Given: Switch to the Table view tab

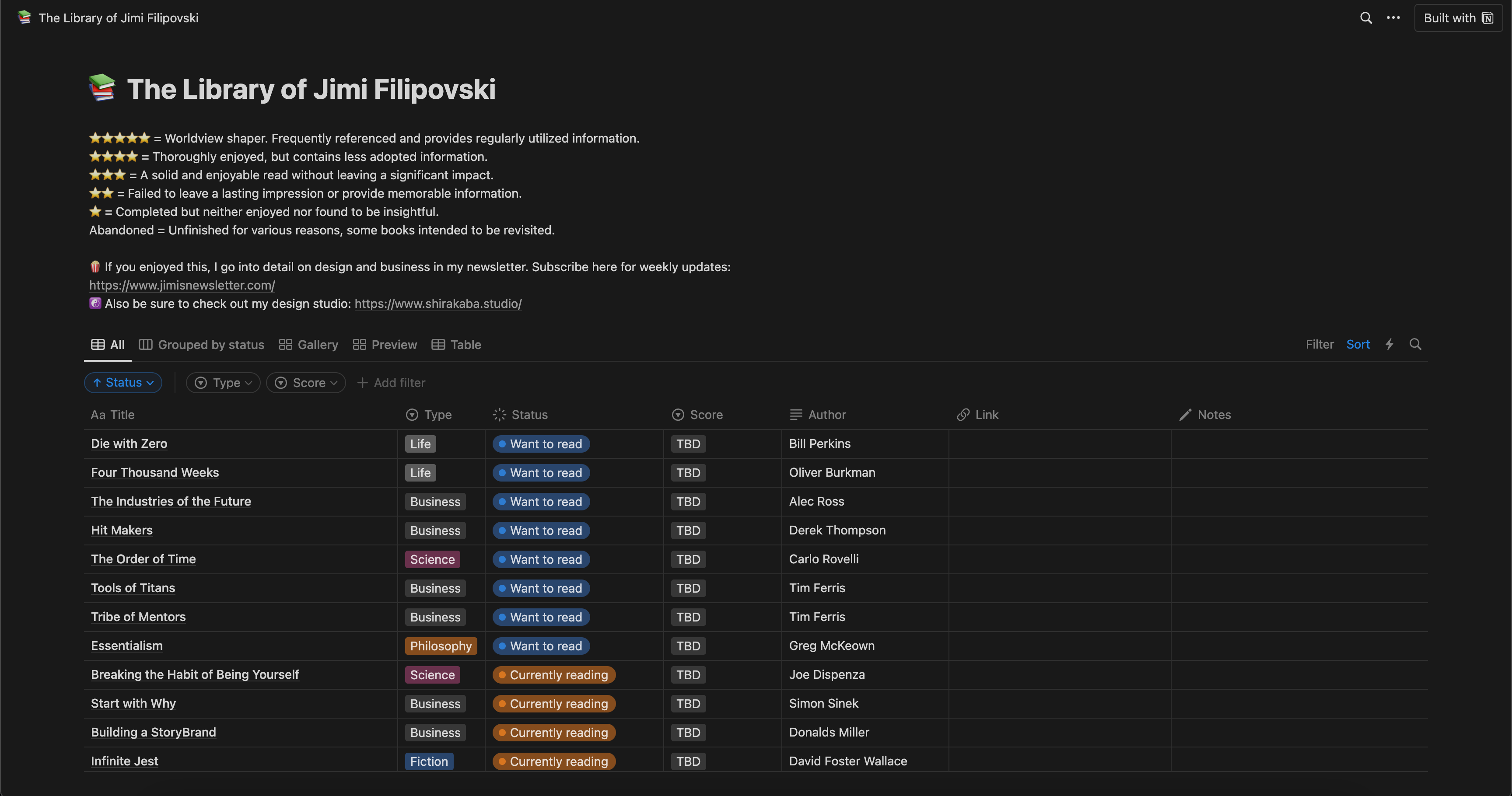Looking at the screenshot, I should (457, 345).
